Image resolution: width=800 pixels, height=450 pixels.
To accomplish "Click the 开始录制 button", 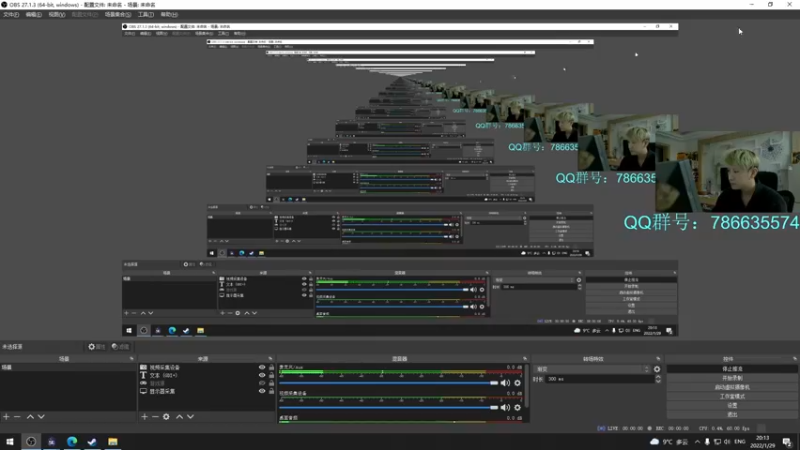I will (x=732, y=378).
